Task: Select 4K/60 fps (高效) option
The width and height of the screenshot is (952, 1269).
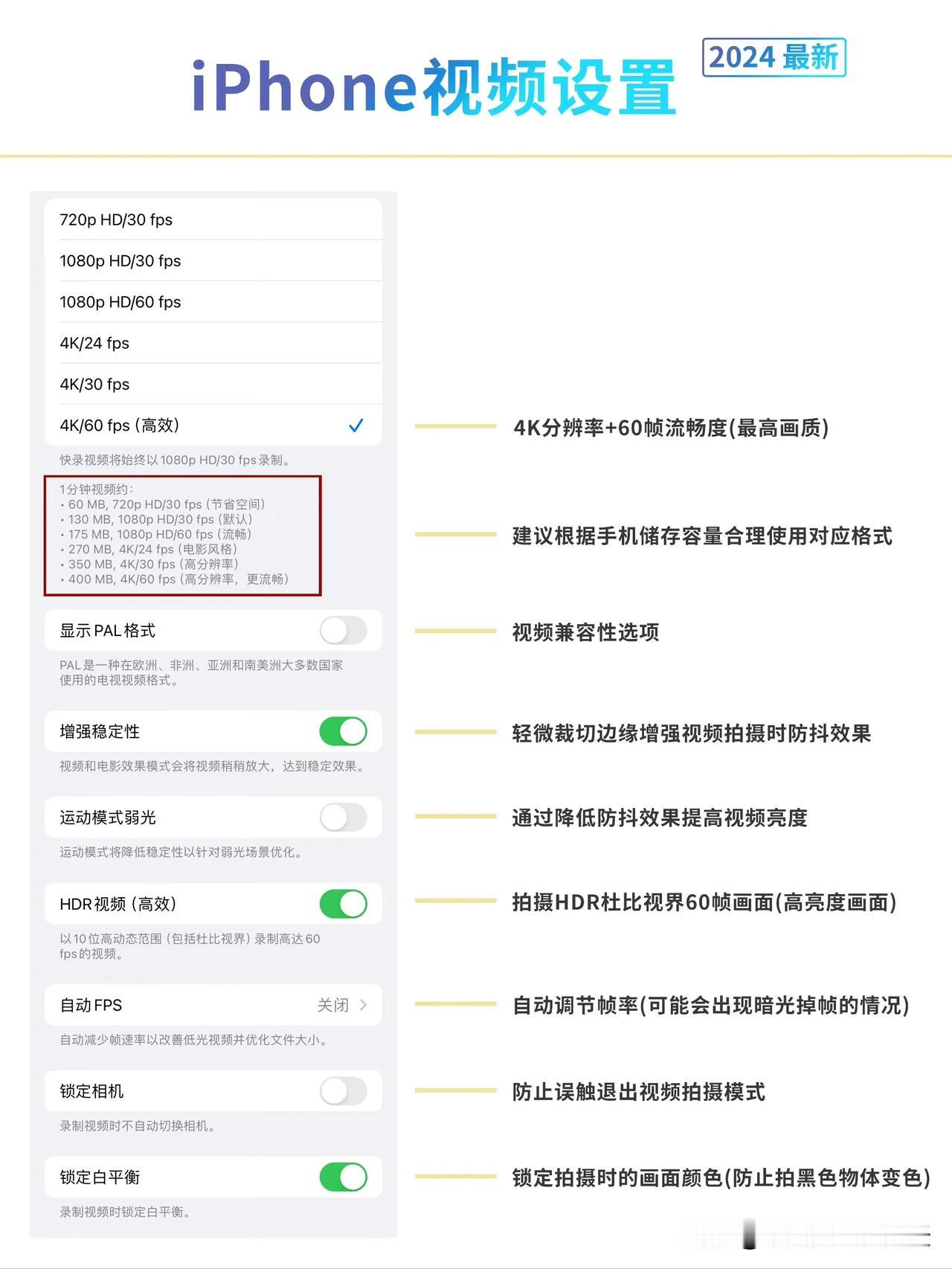Action: [x=213, y=425]
